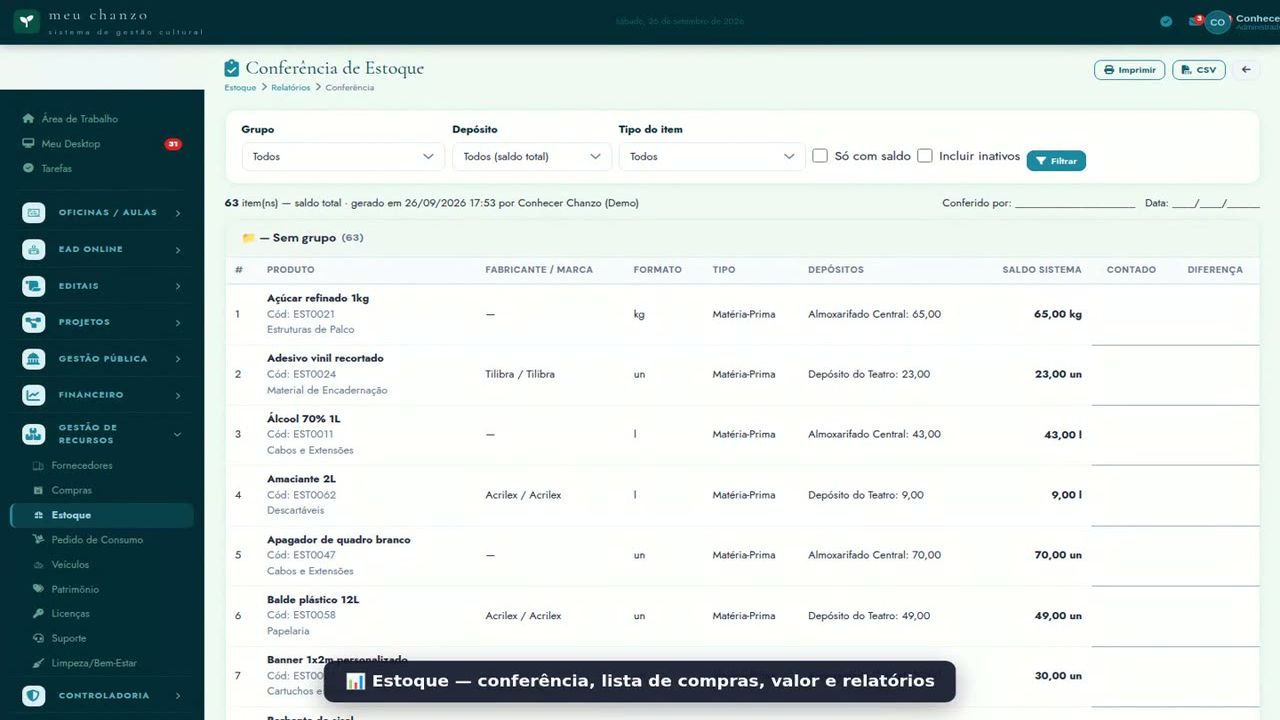Click the Gestão de Recursos icon
Viewport: 1280px width, 720px height.
[x=34, y=434]
